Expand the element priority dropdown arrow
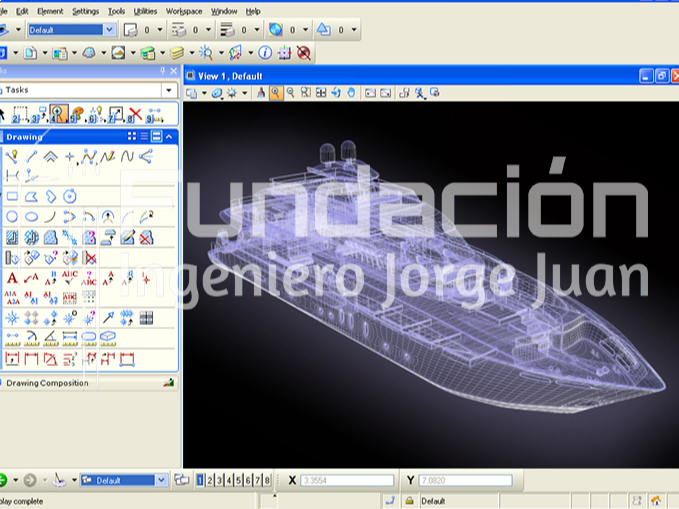Screen dimensions: 679x509 tap(354, 29)
